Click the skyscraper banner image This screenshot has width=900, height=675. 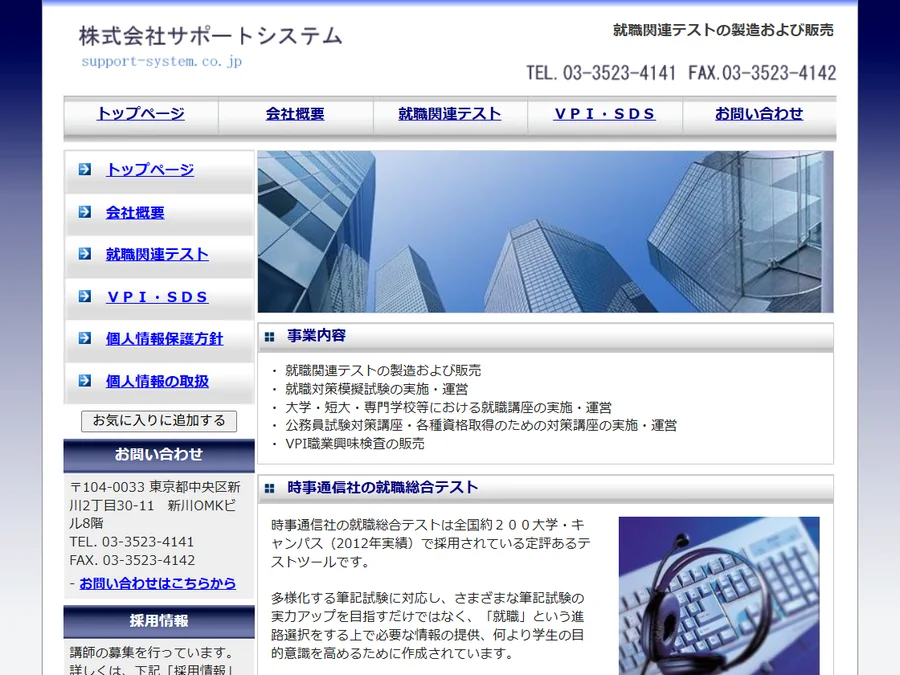point(545,232)
